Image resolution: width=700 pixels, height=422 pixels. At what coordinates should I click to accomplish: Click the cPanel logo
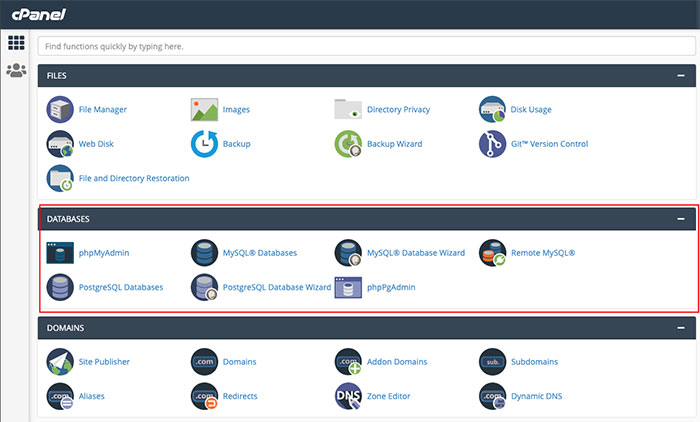click(39, 15)
